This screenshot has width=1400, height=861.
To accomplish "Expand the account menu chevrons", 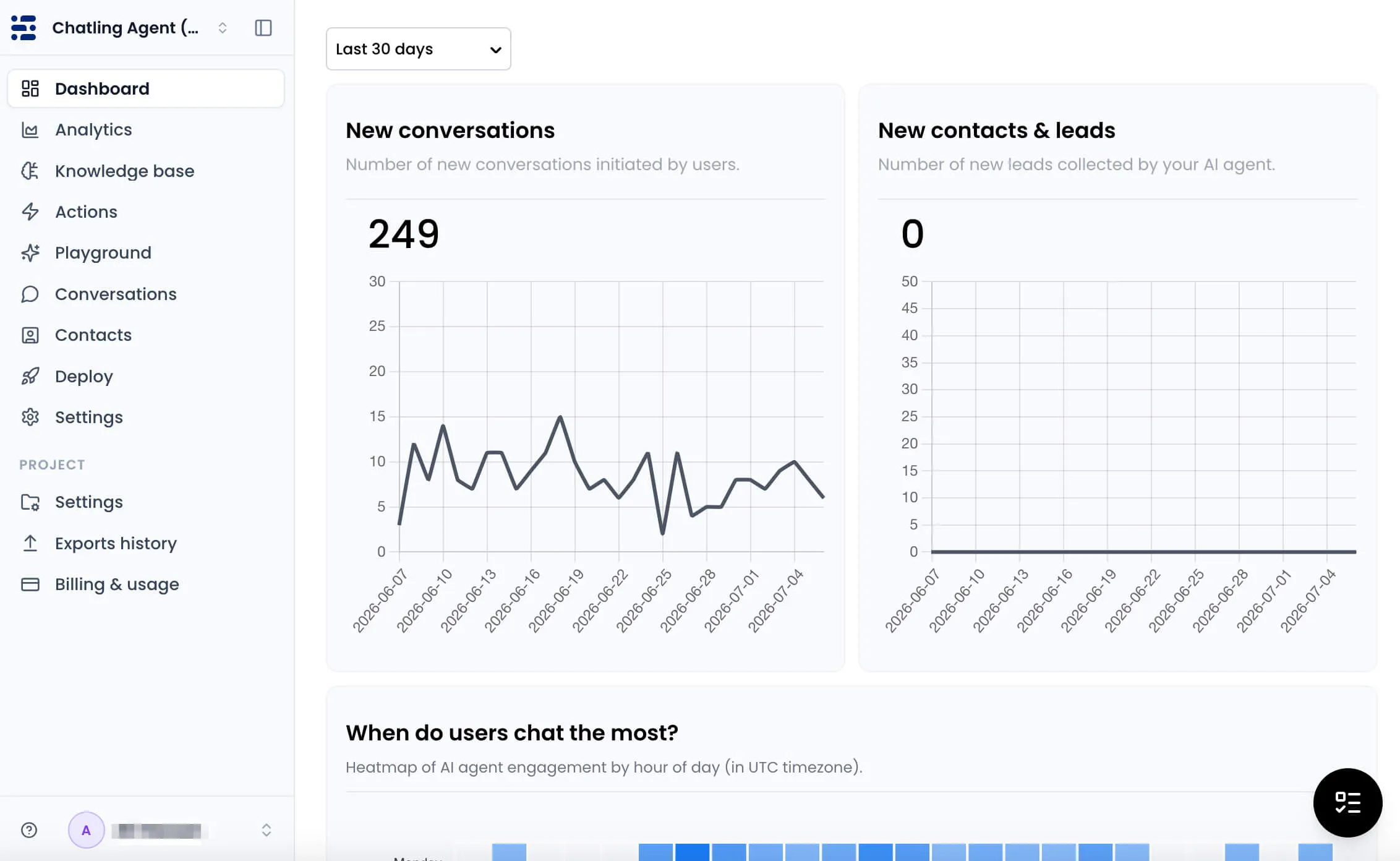I will coord(267,830).
